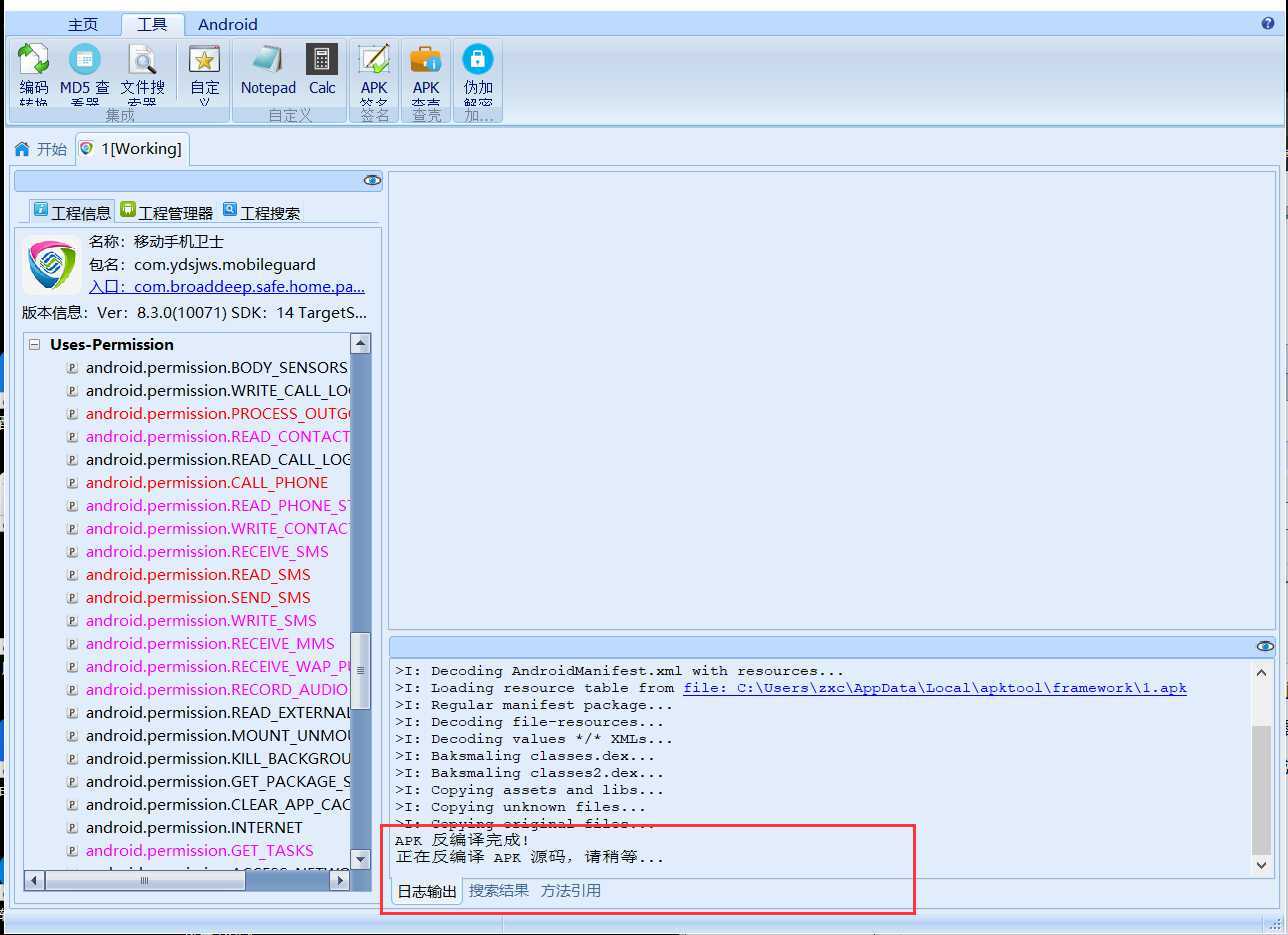Select android.permission.WRITE_CALL_LOG row
The height and width of the screenshot is (935, 1288).
click(218, 391)
